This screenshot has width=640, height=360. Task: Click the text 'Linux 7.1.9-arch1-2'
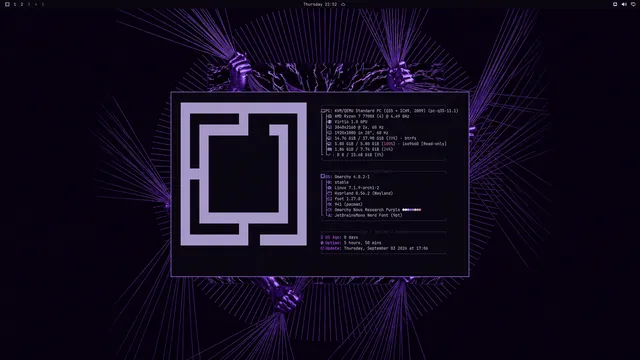point(357,188)
